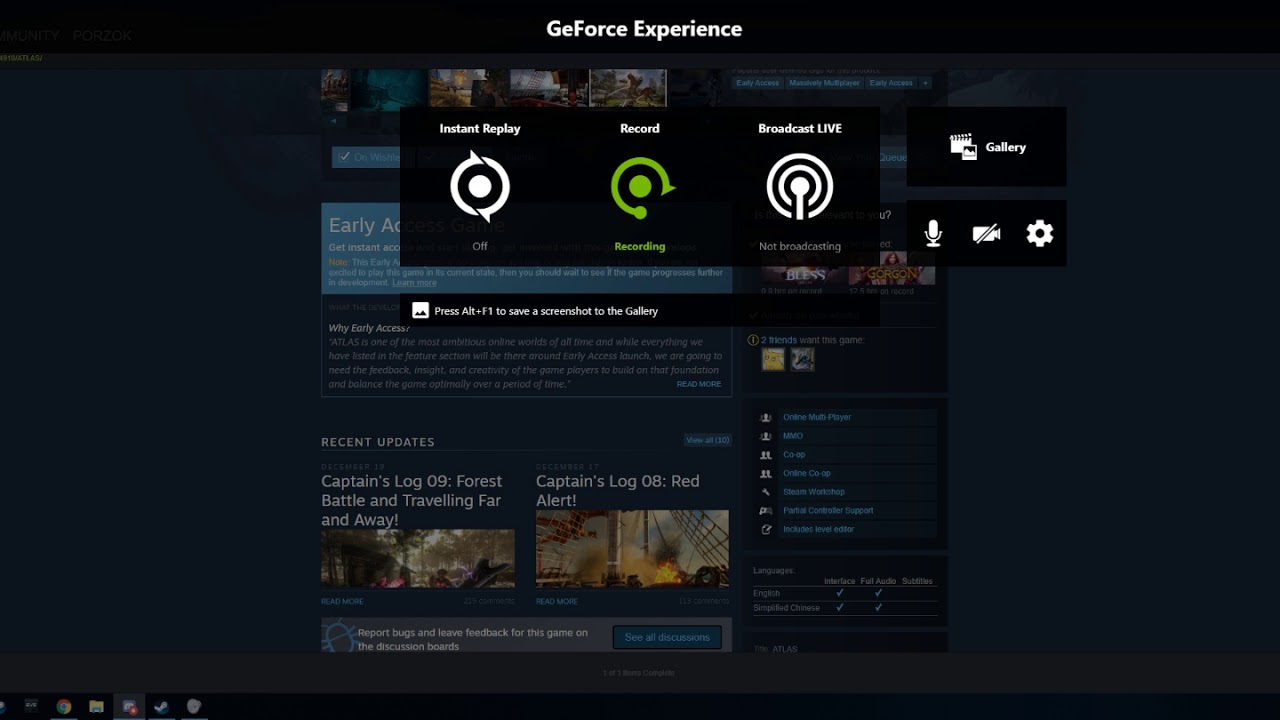The width and height of the screenshot is (1280, 720).
Task: Click the wrench icon beside Steam Workshop
Action: 766,492
